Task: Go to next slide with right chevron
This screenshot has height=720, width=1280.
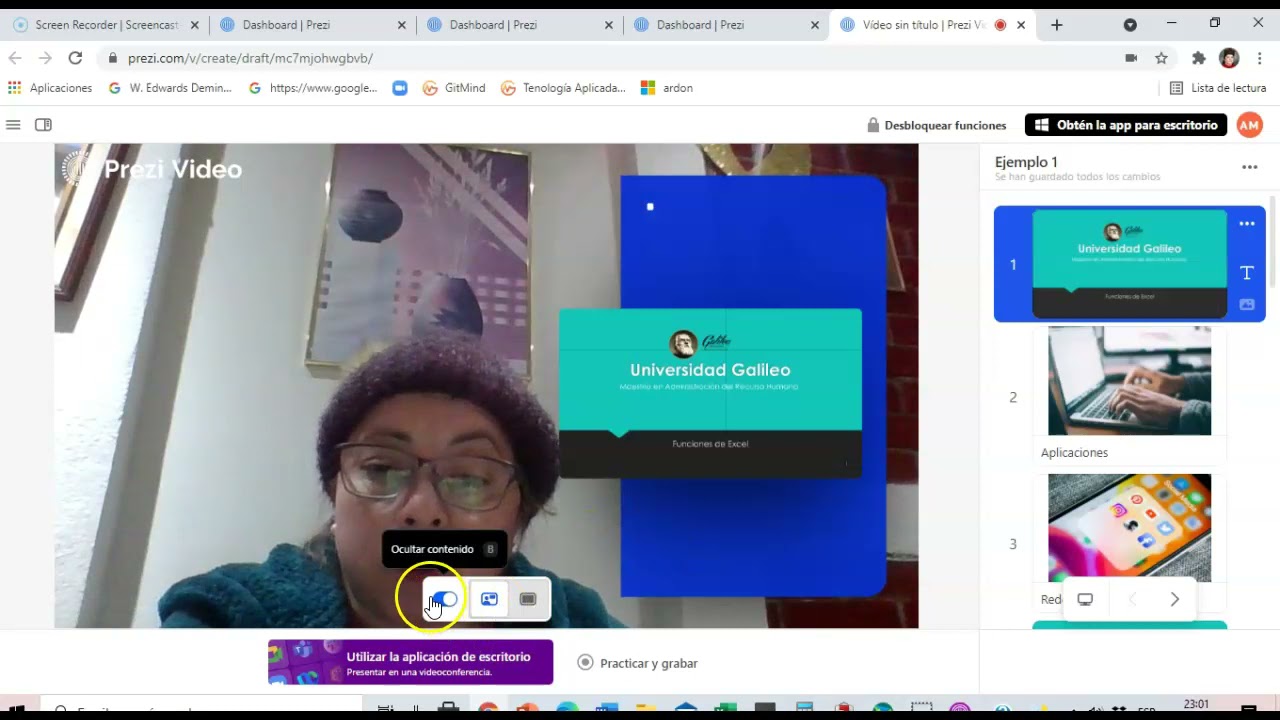Action: pos(1175,600)
